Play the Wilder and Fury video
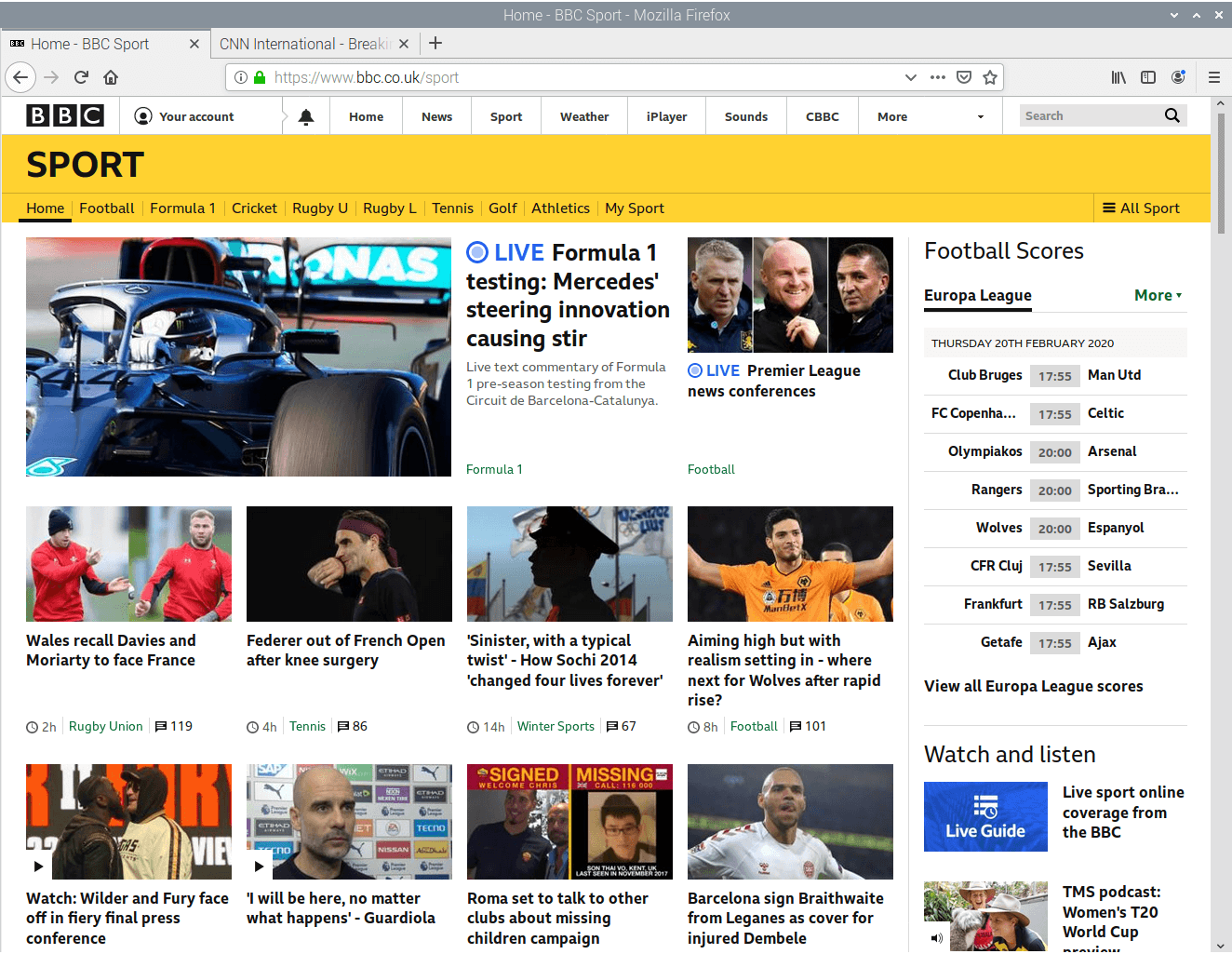1232x954 pixels. tap(38, 867)
